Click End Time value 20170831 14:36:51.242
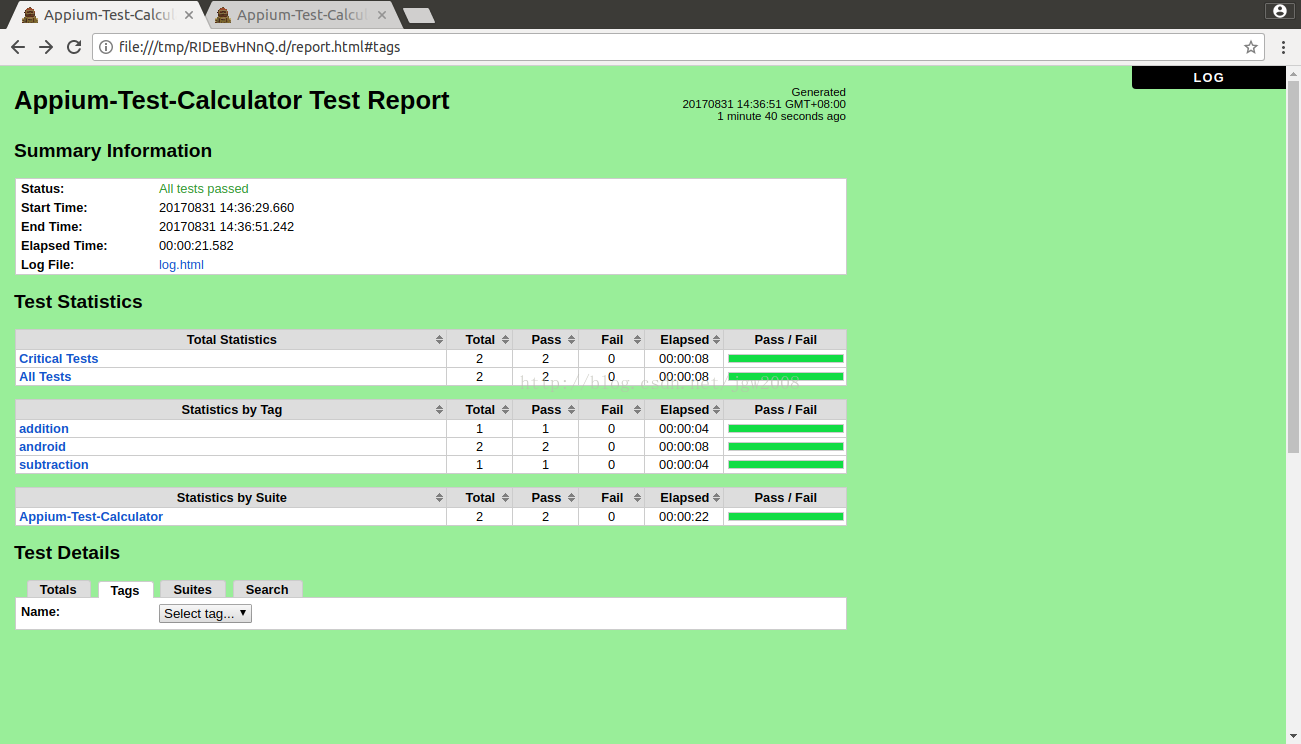 226,227
